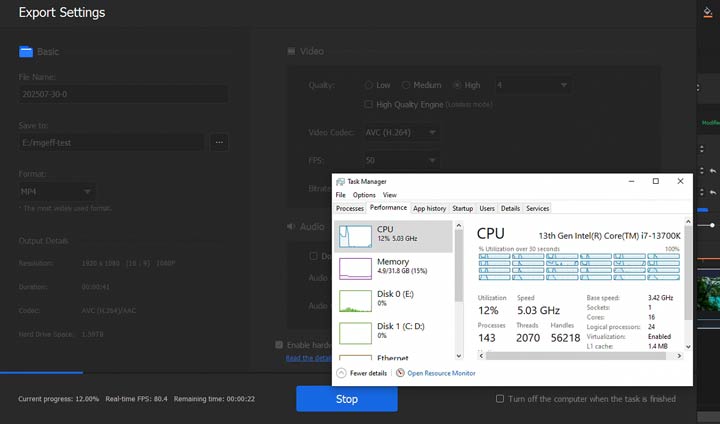Screen dimensions: 720x424
Task: Open Task Manager File menu
Action: (x=340, y=195)
